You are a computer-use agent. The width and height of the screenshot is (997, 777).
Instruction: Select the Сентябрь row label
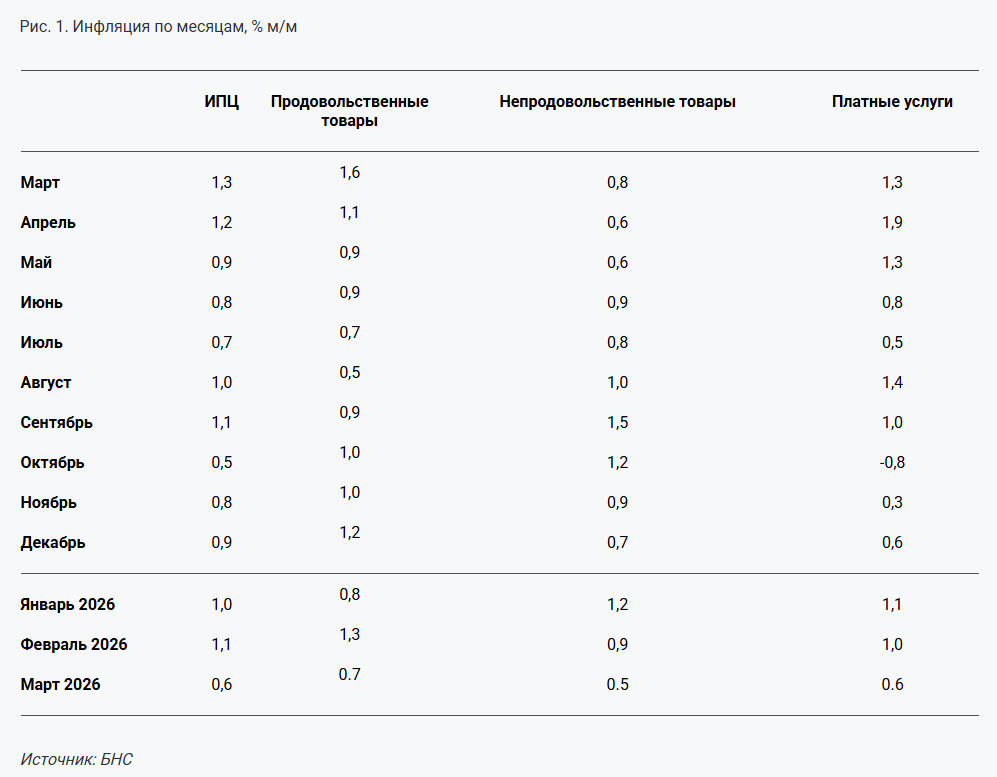pyautogui.click(x=57, y=423)
